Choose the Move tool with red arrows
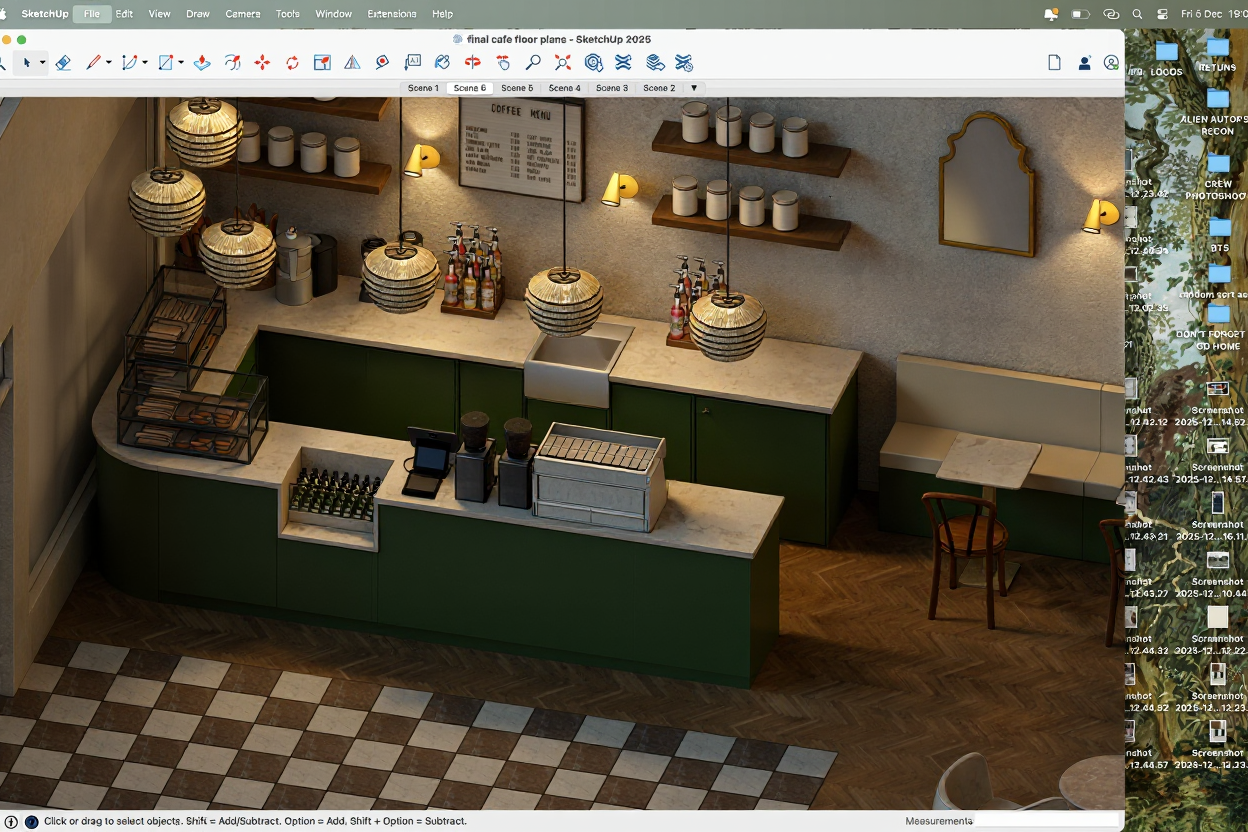The height and width of the screenshot is (832, 1248). pyautogui.click(x=262, y=63)
